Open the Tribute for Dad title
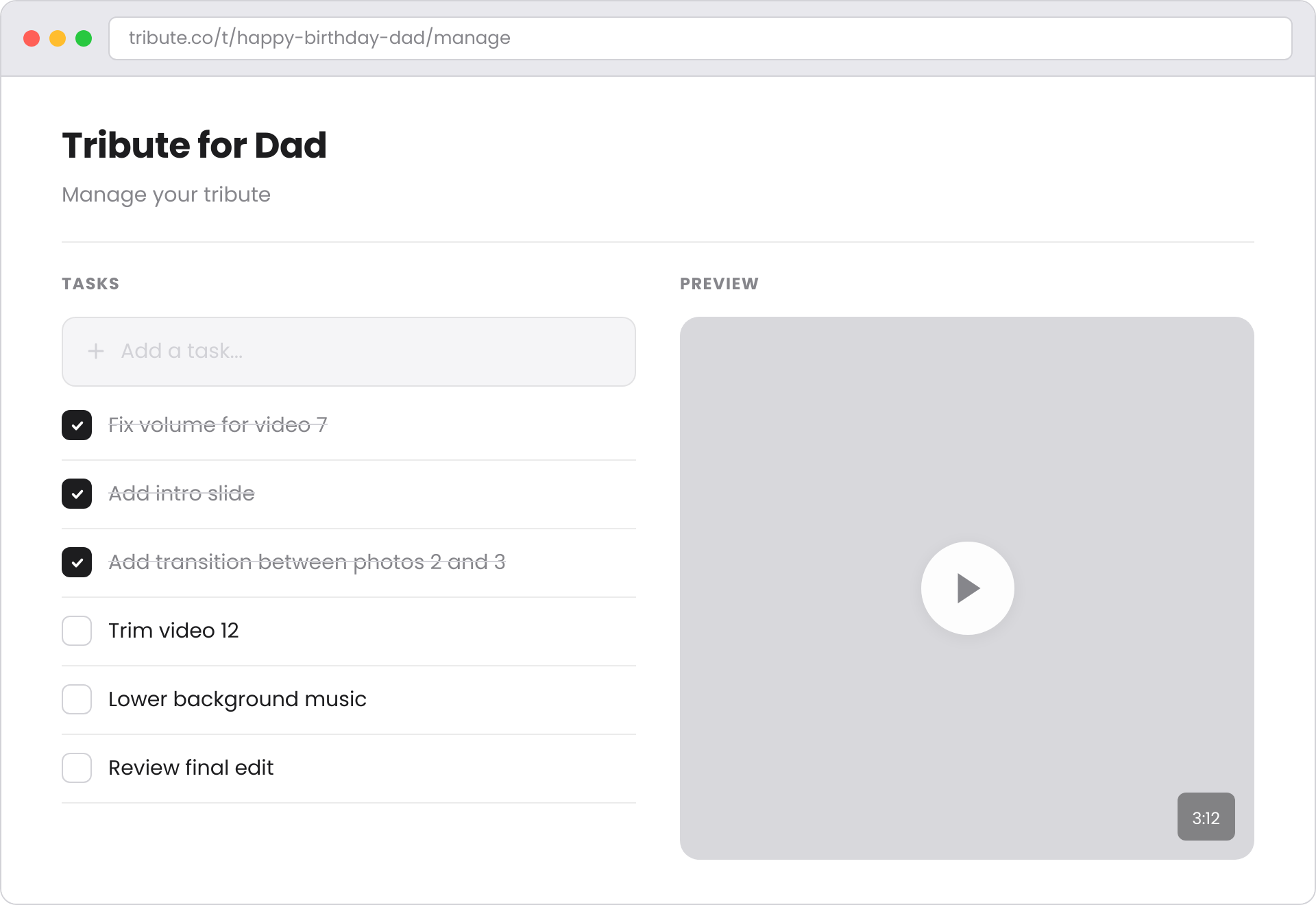1316x905 pixels. (x=194, y=144)
